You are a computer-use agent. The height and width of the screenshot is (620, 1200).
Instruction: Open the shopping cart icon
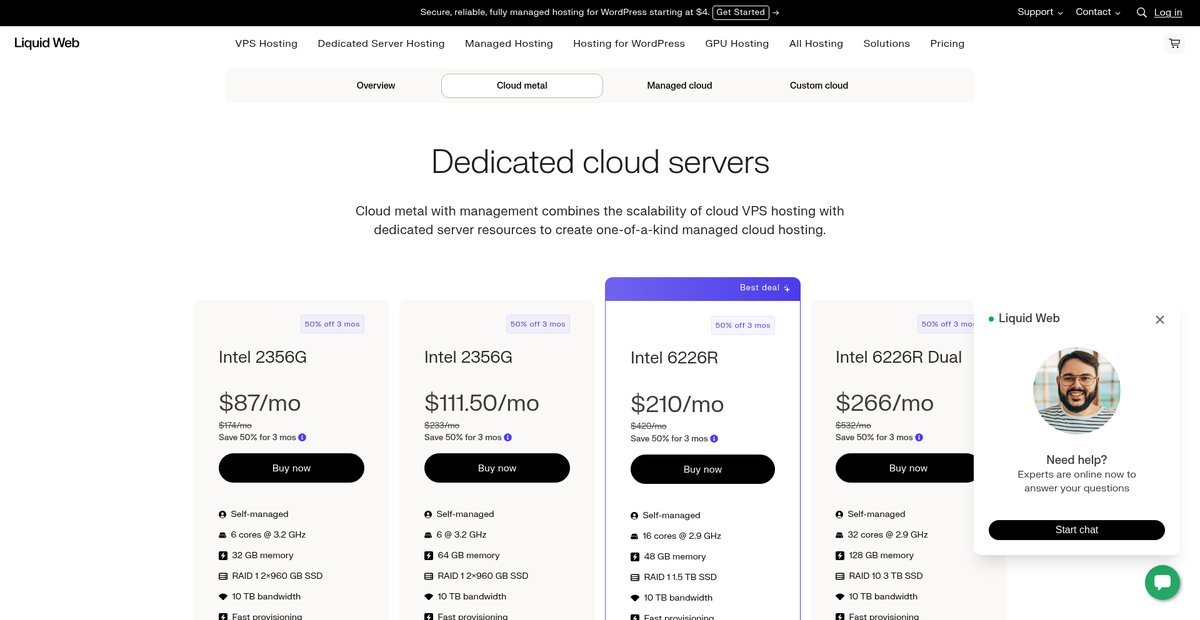point(1174,44)
